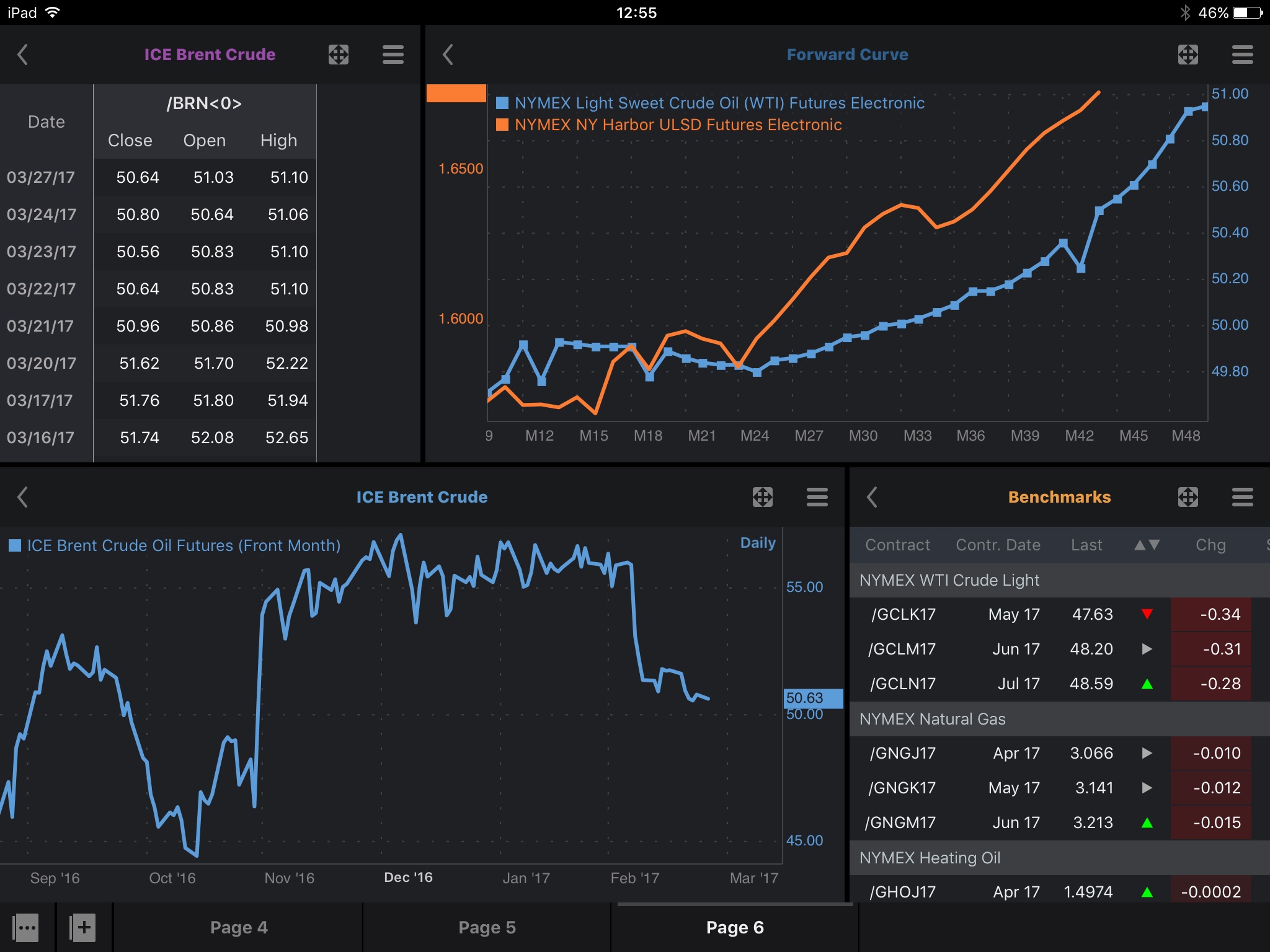Tap -0.34 change cell for /GCLK17
The width and height of the screenshot is (1270, 952).
click(1210, 614)
